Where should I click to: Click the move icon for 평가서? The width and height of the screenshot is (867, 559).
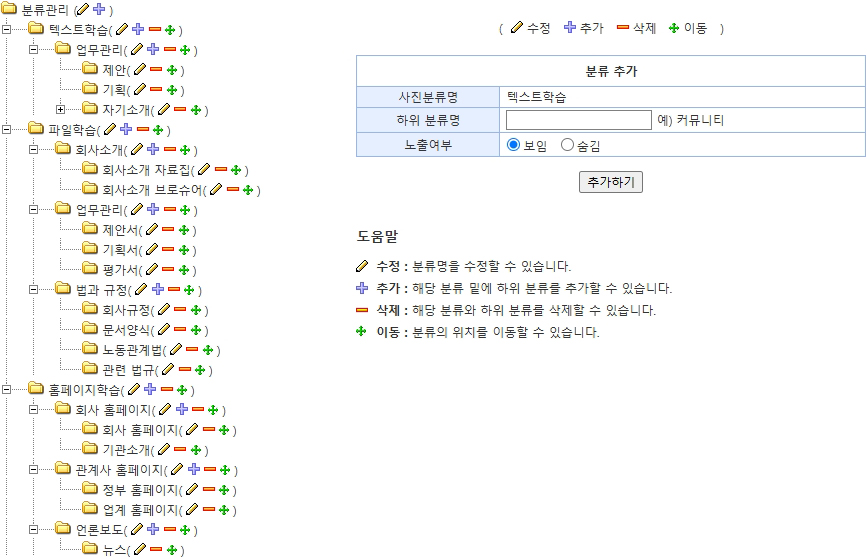[184, 270]
